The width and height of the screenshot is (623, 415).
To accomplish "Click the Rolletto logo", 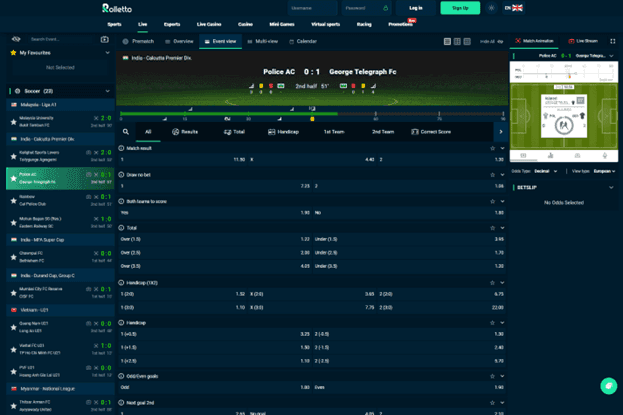I will [x=117, y=8].
